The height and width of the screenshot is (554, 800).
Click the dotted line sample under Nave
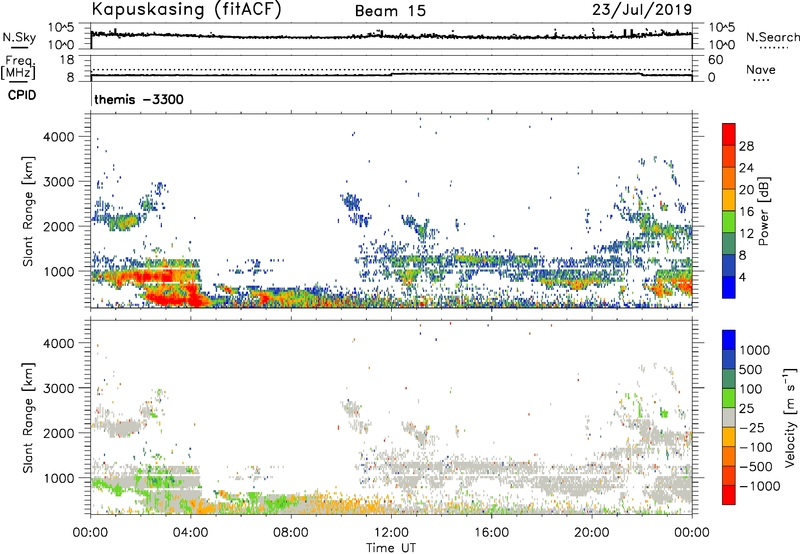(761, 81)
